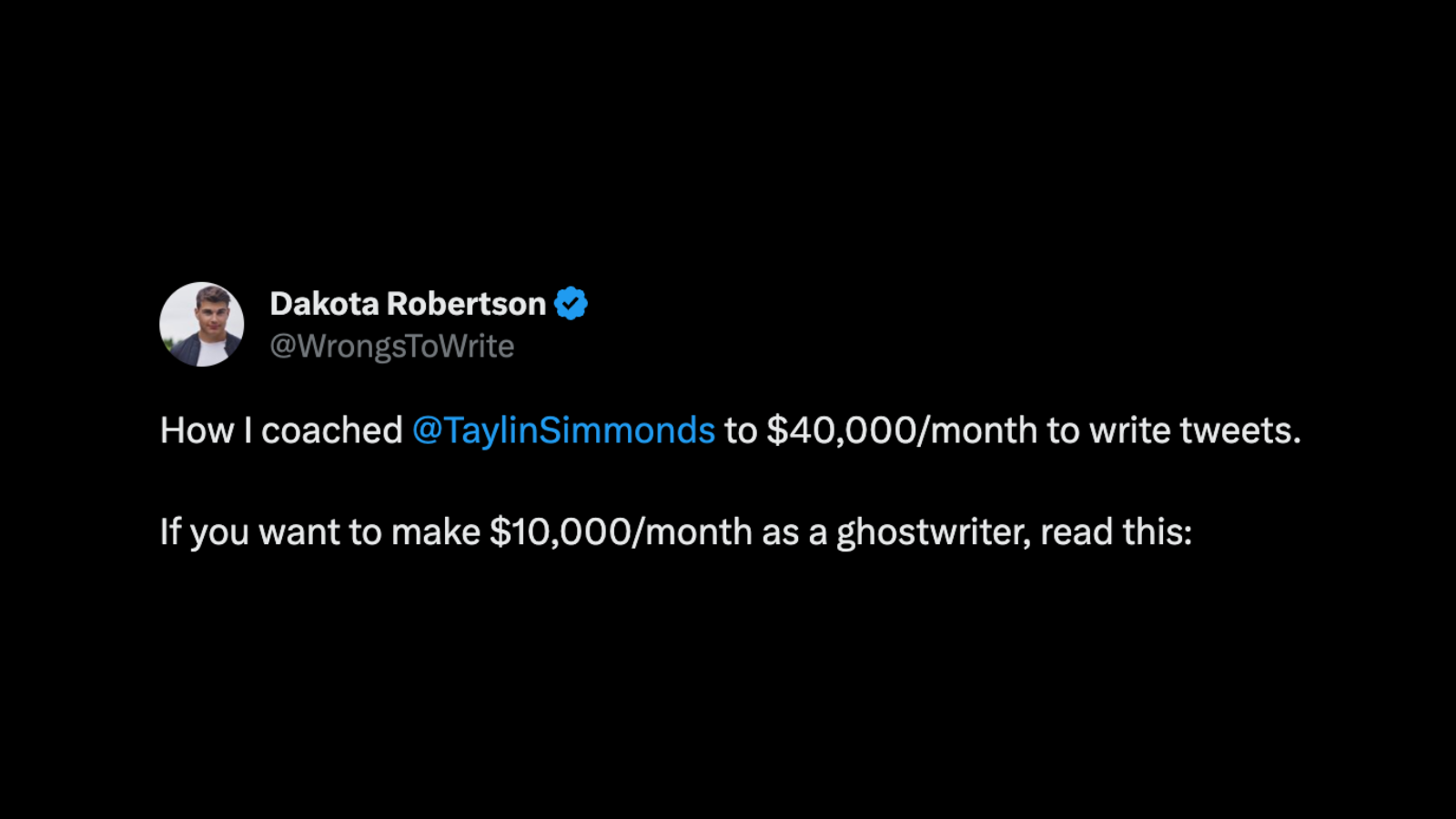The image size is (1456, 819).
Task: Click the word "Dakota" in the name
Action: (x=324, y=303)
